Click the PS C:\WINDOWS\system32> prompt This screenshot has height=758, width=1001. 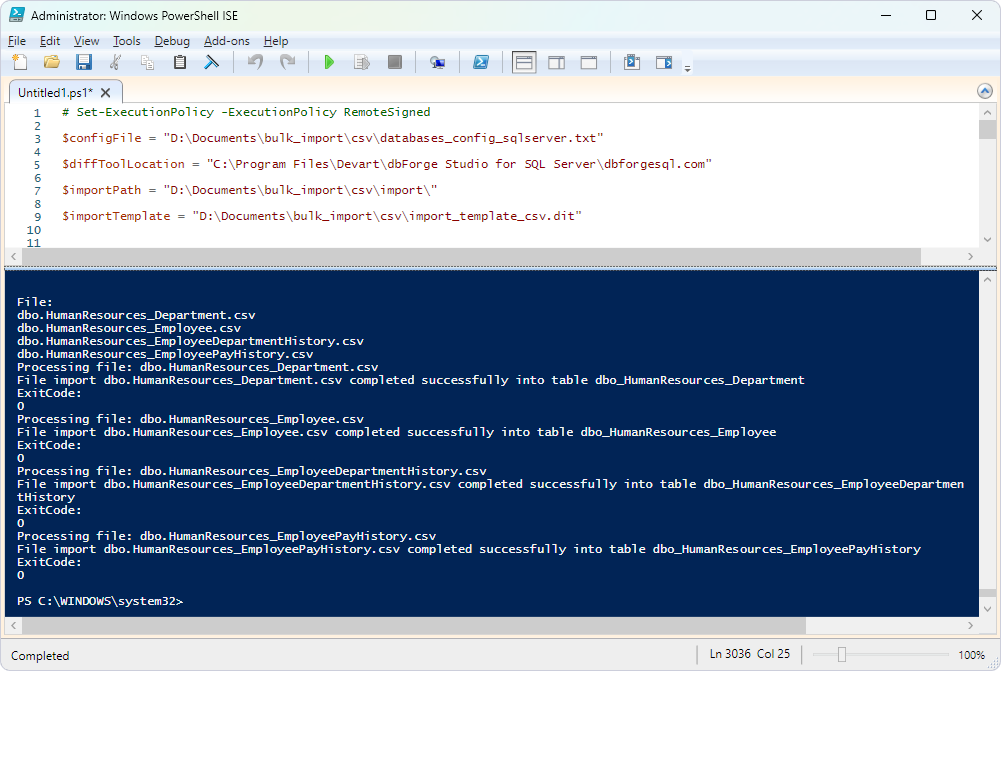click(100, 601)
